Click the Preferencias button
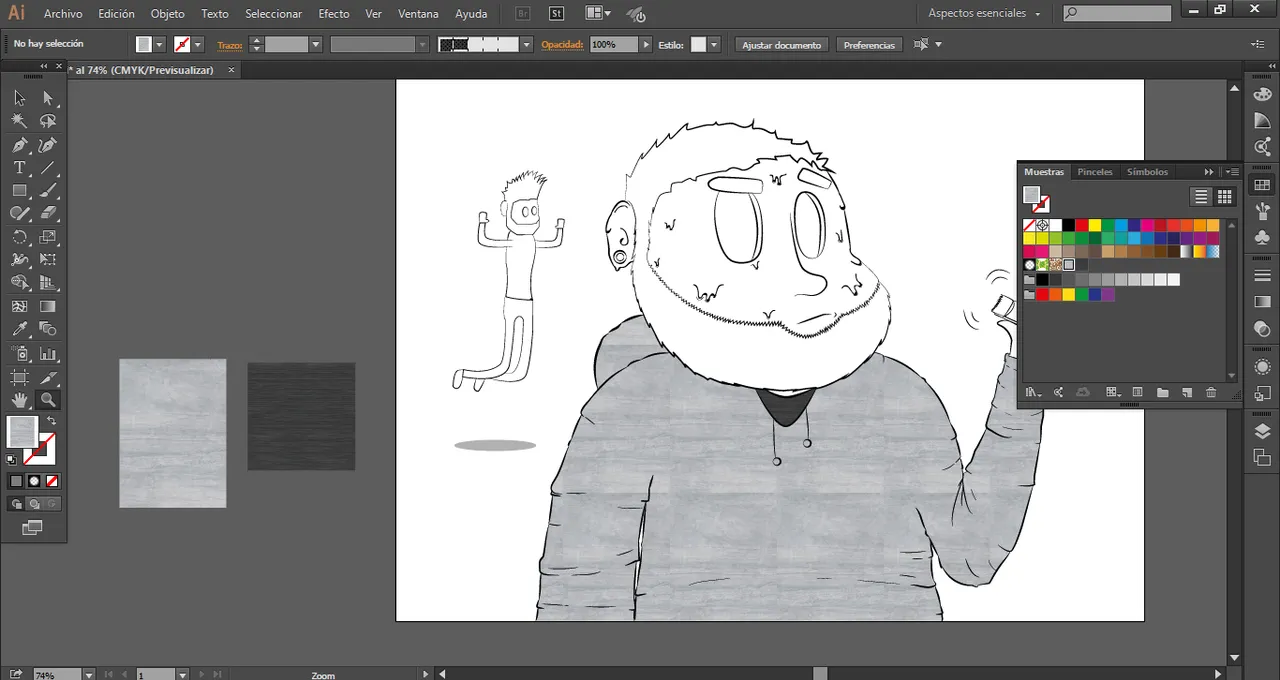This screenshot has height=680, width=1280. pos(869,45)
